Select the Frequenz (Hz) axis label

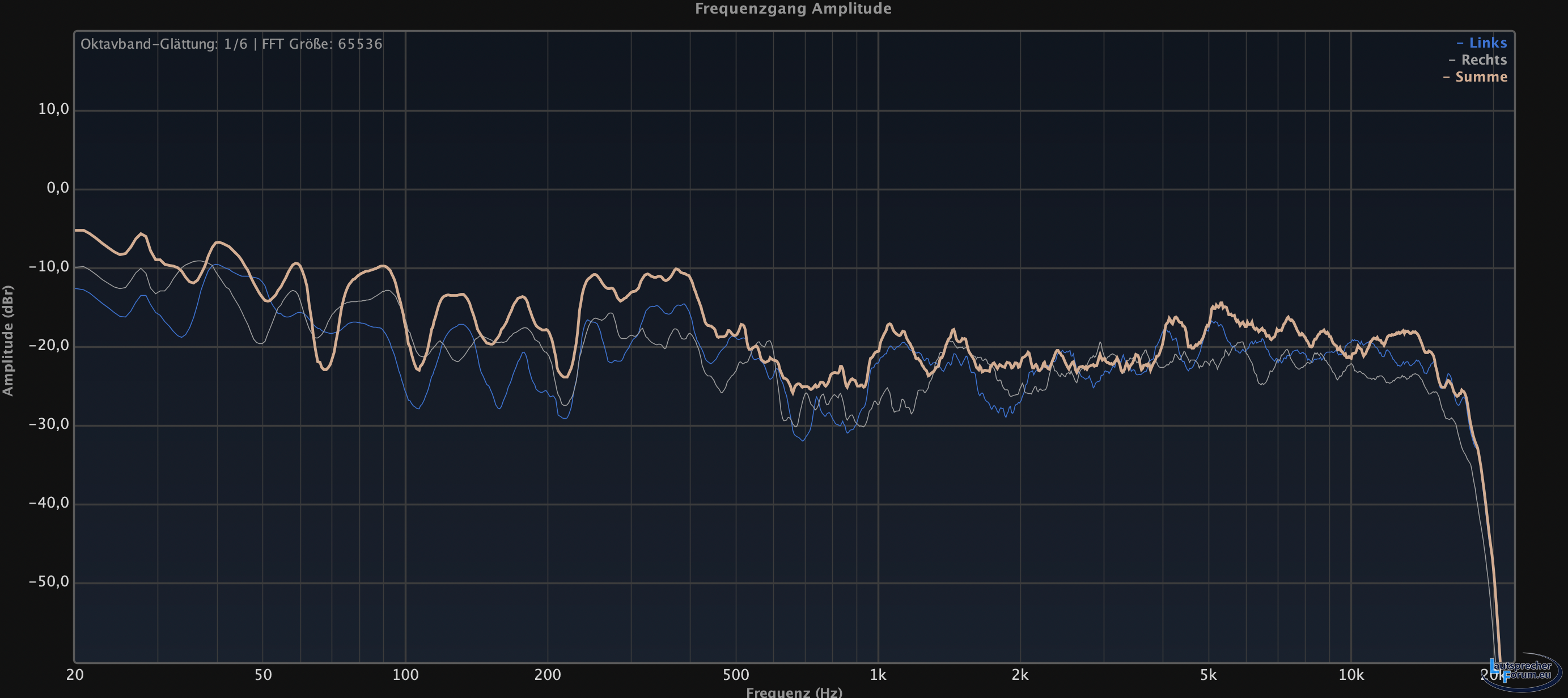pyautogui.click(x=794, y=692)
